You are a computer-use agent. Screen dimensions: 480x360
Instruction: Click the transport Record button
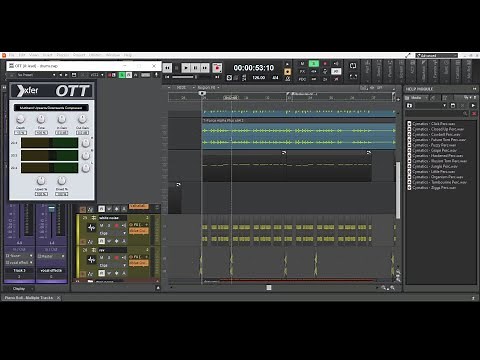(217, 68)
